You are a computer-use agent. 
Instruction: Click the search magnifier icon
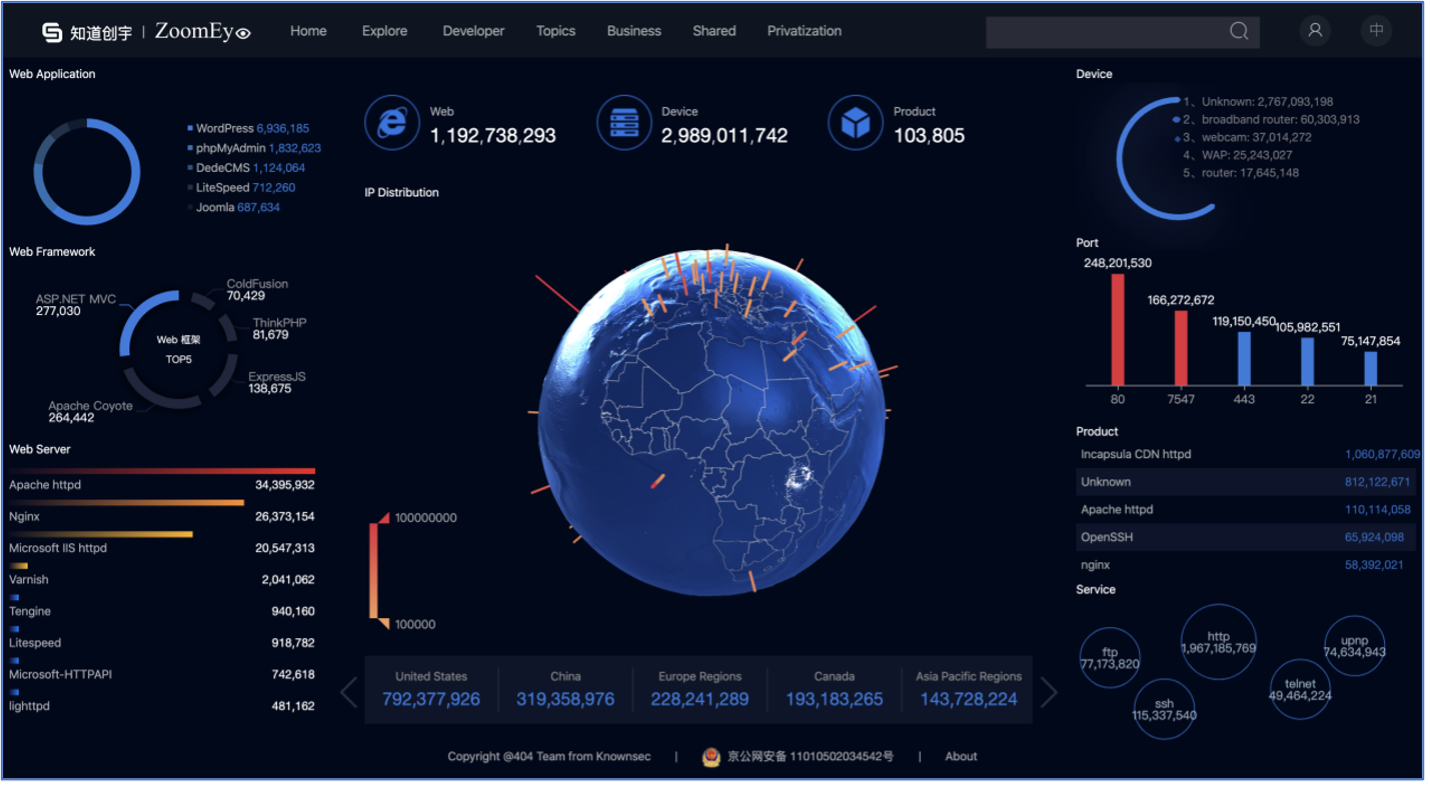coord(1239,31)
